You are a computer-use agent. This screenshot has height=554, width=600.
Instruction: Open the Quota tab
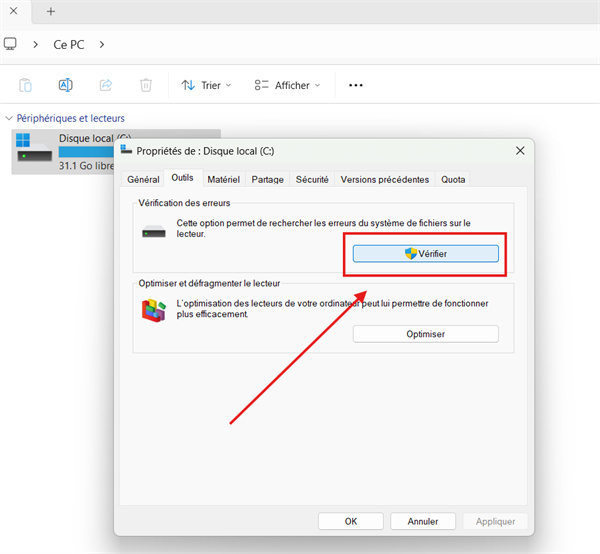pos(453,179)
